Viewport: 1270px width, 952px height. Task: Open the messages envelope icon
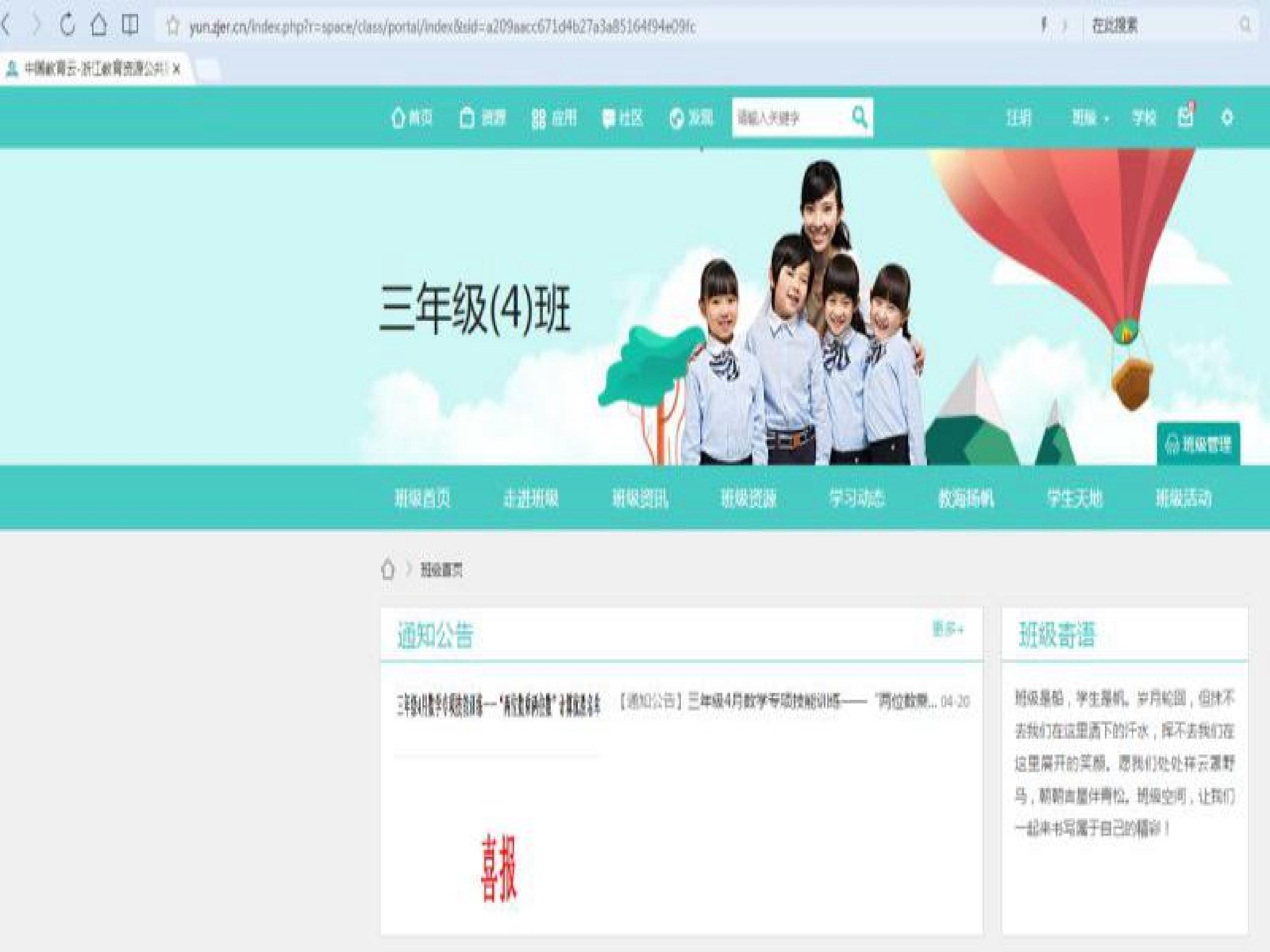click(x=1186, y=117)
